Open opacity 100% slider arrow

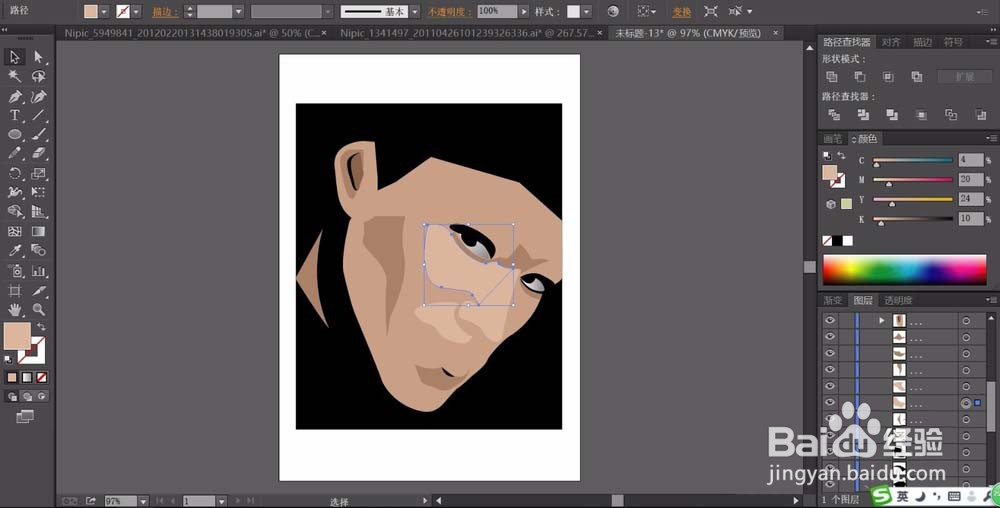click(524, 11)
